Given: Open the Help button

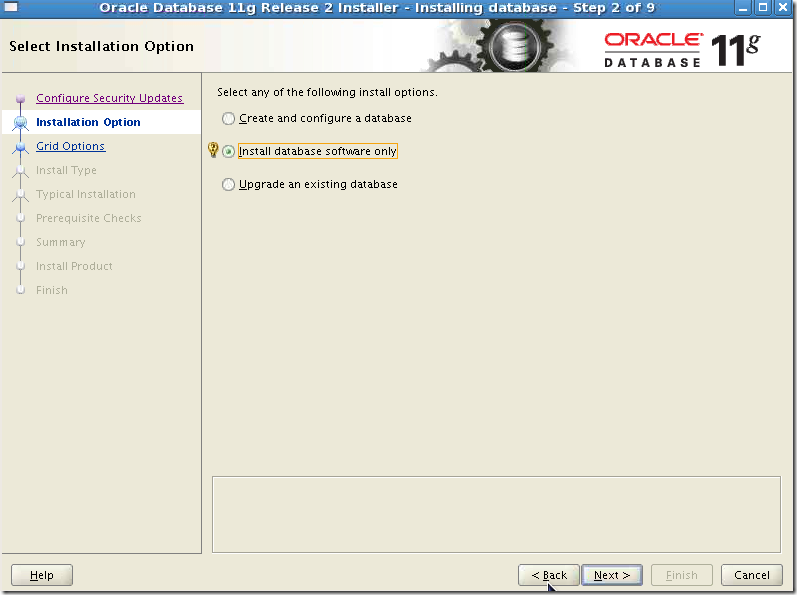Looking at the screenshot, I should (42, 575).
